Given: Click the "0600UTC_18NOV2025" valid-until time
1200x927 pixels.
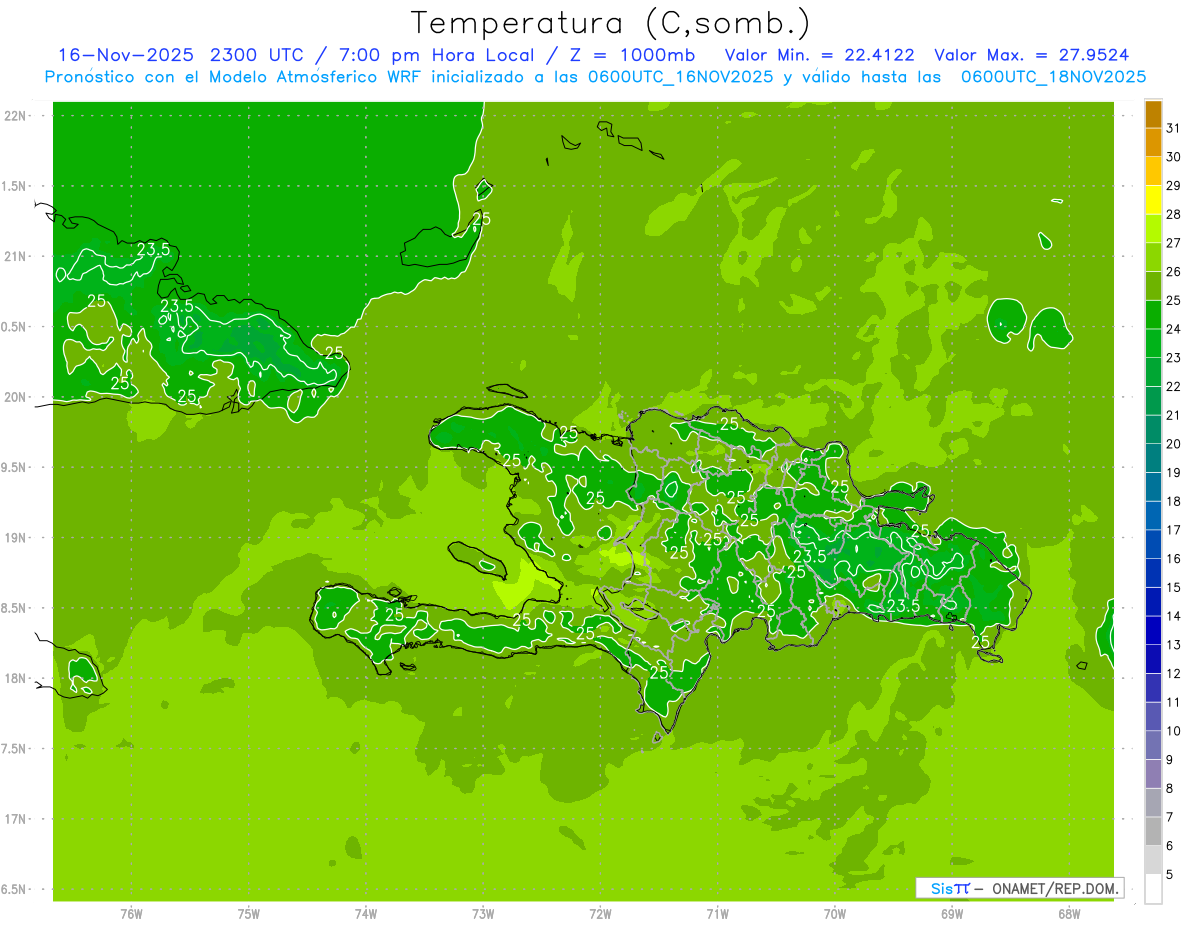Looking at the screenshot, I should click(x=1053, y=77).
